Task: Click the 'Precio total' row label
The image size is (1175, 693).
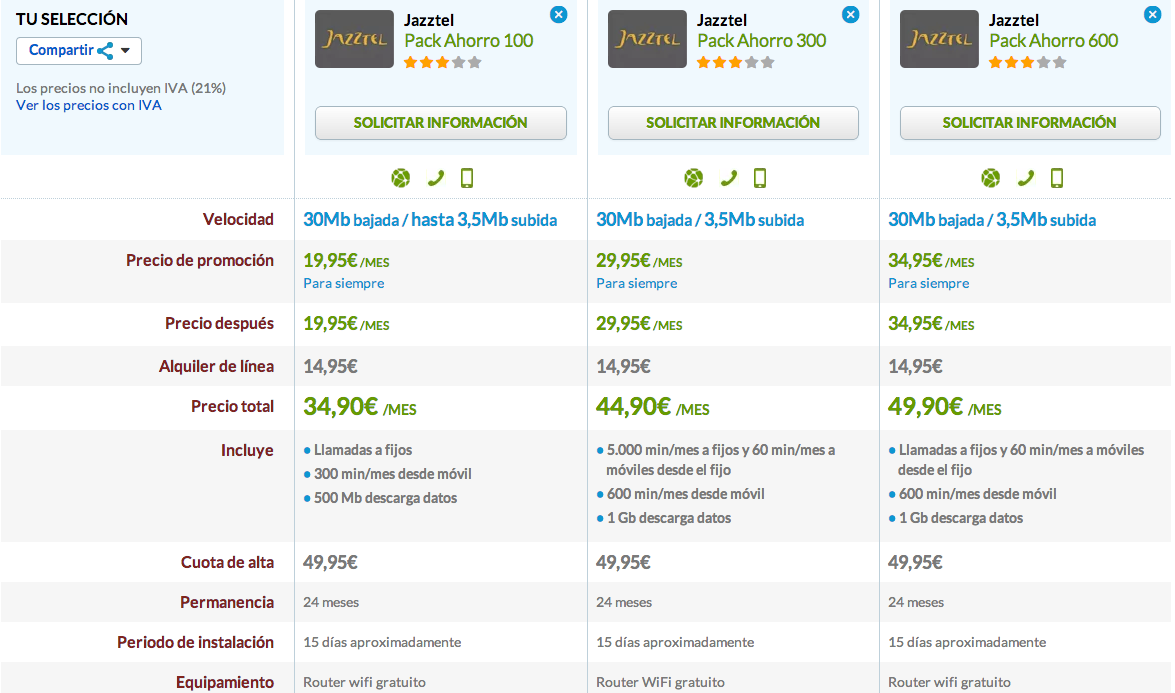Action: pyautogui.click(x=232, y=406)
